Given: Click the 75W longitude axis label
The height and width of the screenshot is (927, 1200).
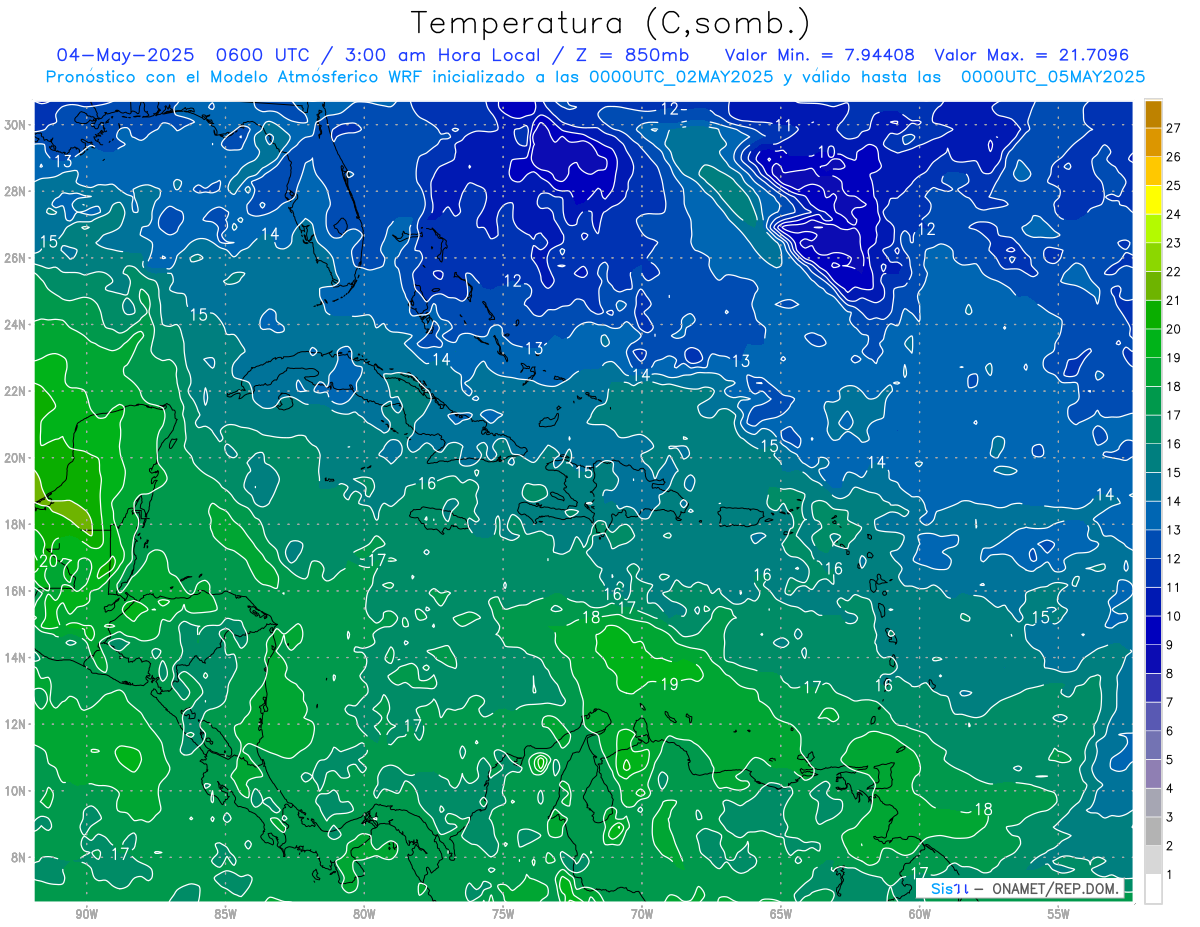Looking at the screenshot, I should pos(503,914).
